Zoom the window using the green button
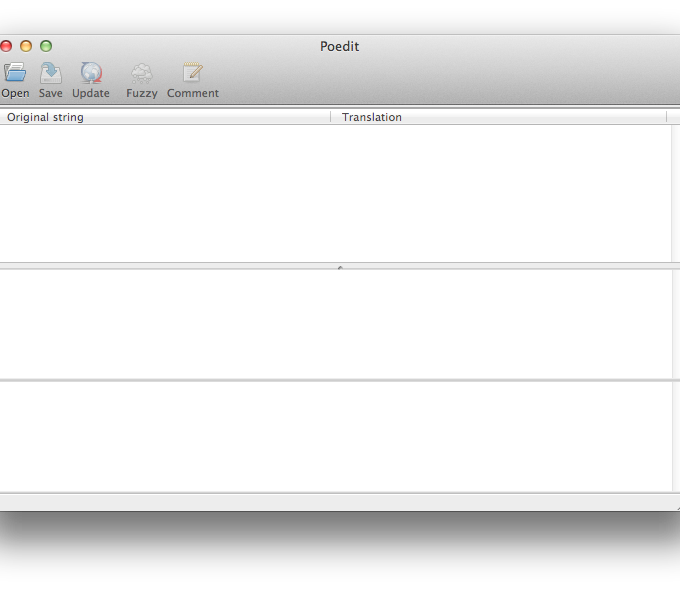This screenshot has width=680, height=590. click(46, 46)
